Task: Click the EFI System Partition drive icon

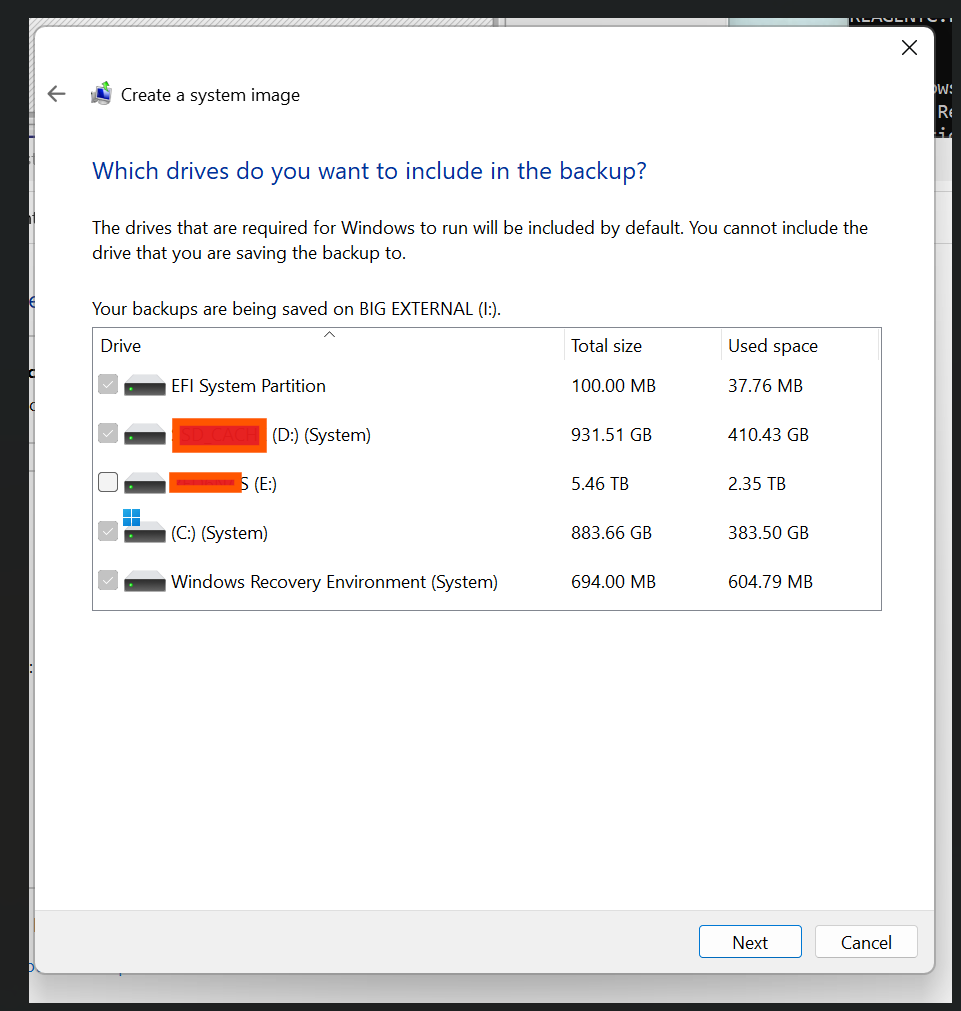Action: [145, 385]
